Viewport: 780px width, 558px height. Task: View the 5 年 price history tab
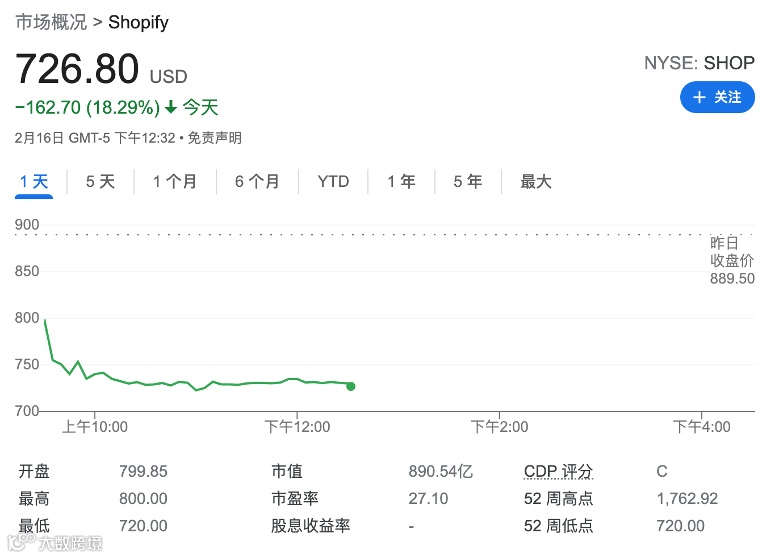tap(467, 182)
